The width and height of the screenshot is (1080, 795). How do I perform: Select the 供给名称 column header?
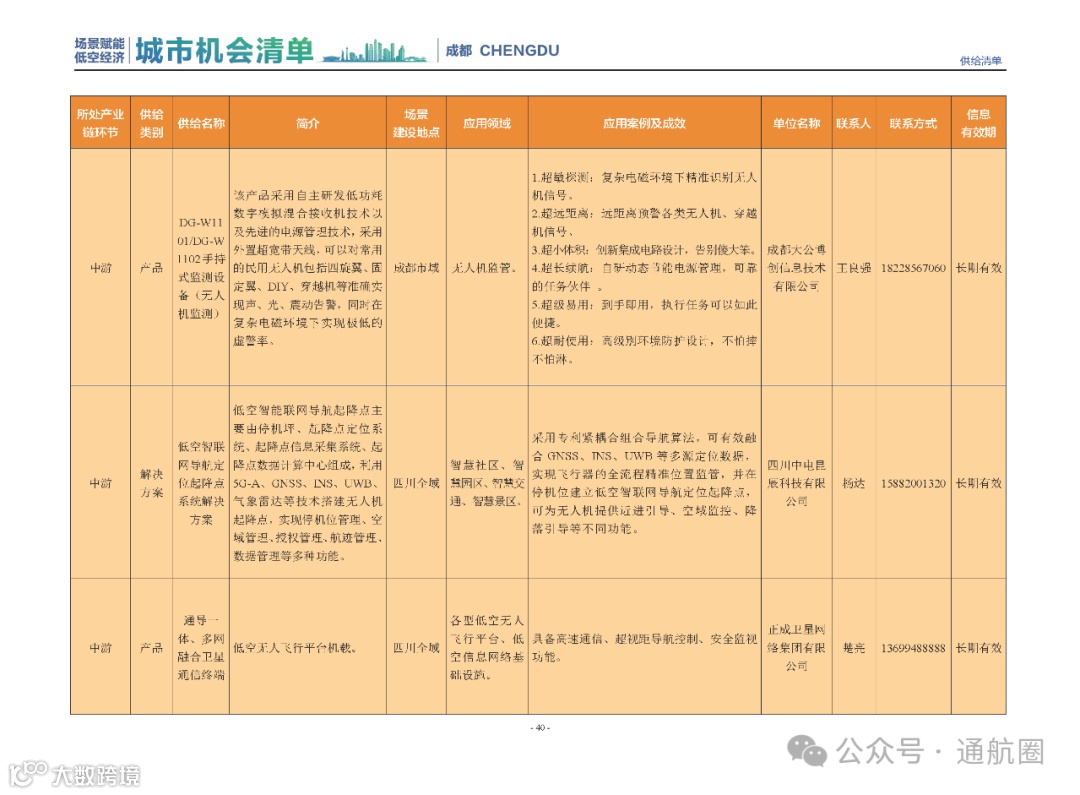pyautogui.click(x=201, y=123)
